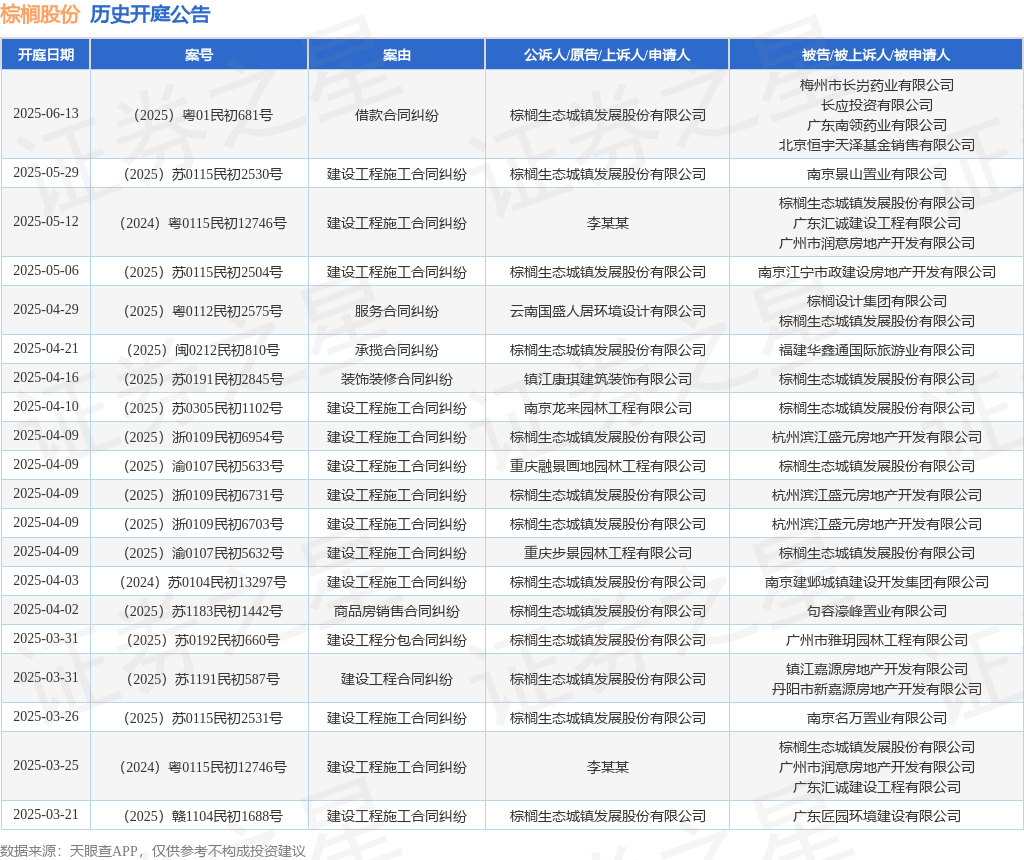Screen dimensions: 1024x860
Task: Click plaintiff 重庆步景园林工程有限公司
Action: pos(607,553)
